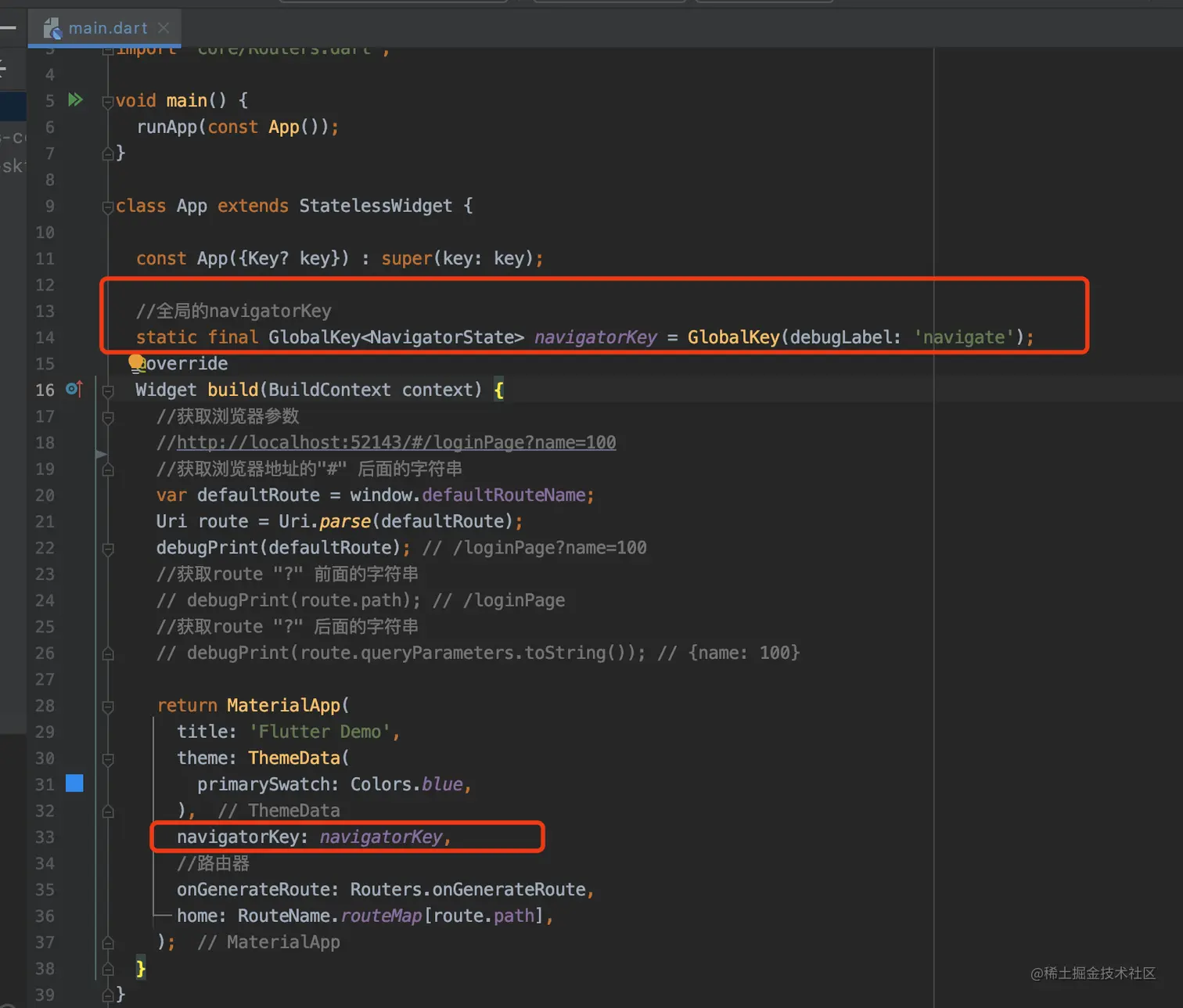Click Routers.onGenerateRoute on line 35

point(468,890)
